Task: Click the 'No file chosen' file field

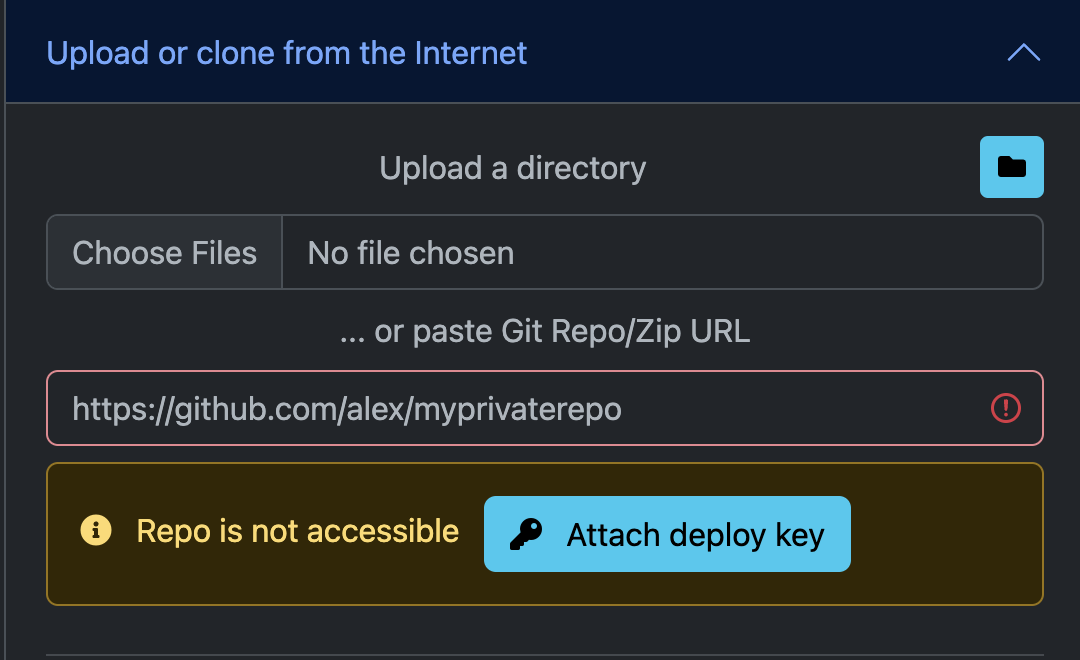Action: (x=661, y=253)
